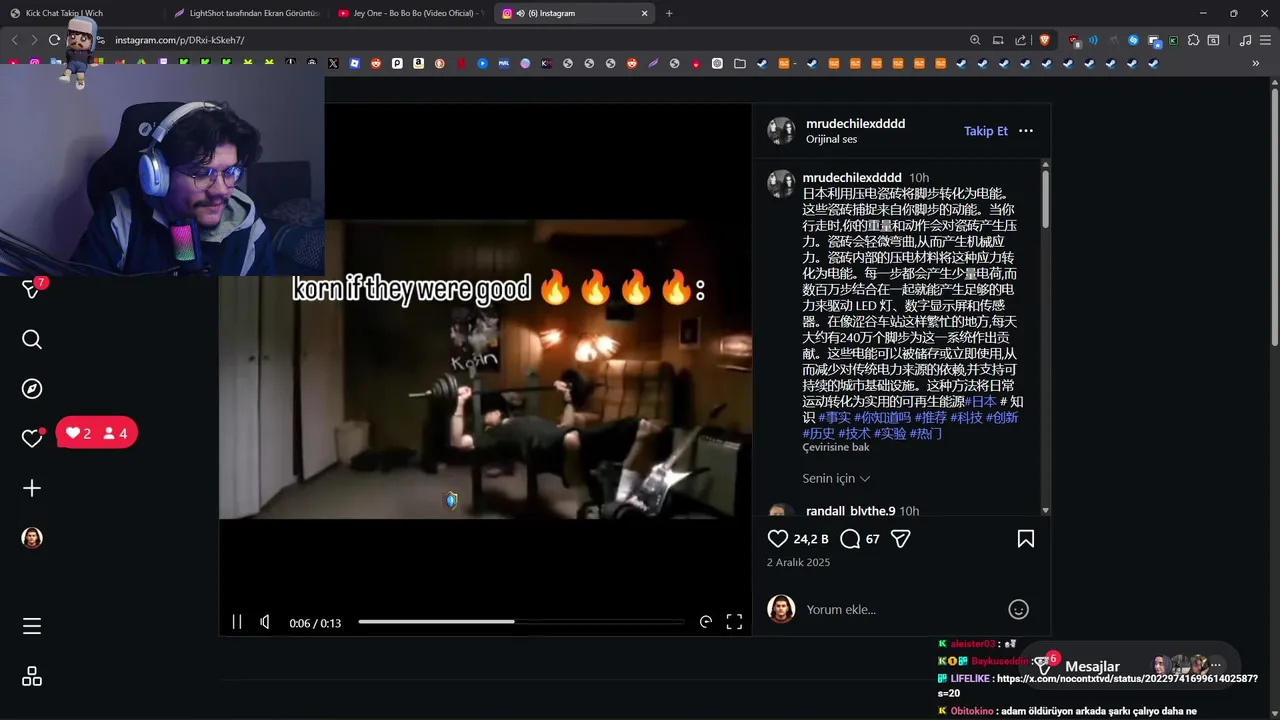The image size is (1280, 720).
Task: Save post with bookmark icon
Action: tap(1026, 539)
